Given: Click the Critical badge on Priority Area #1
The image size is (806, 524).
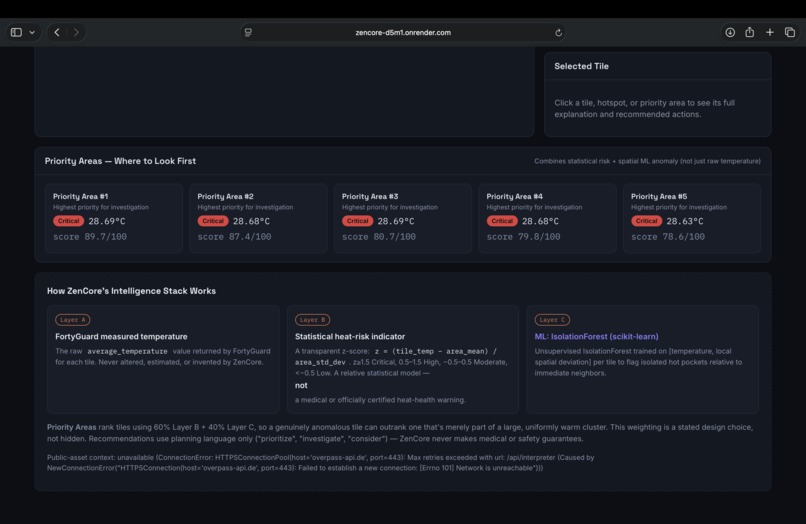Looking at the screenshot, I should (68, 221).
